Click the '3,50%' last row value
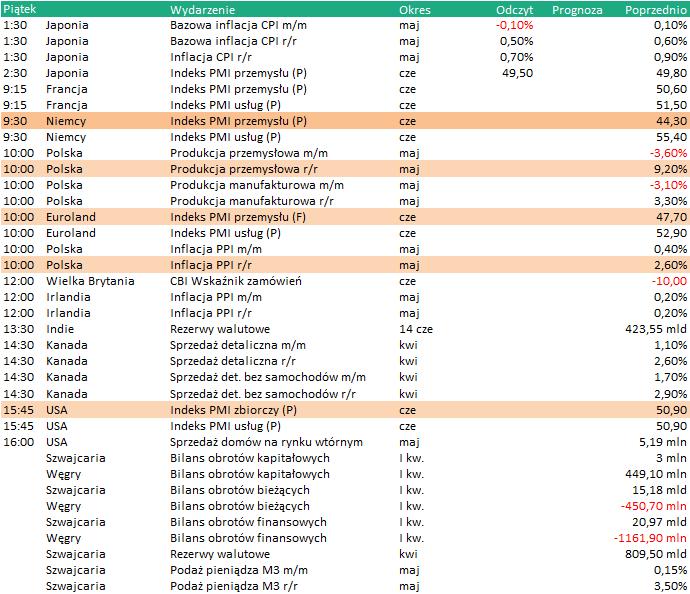 (x=670, y=586)
